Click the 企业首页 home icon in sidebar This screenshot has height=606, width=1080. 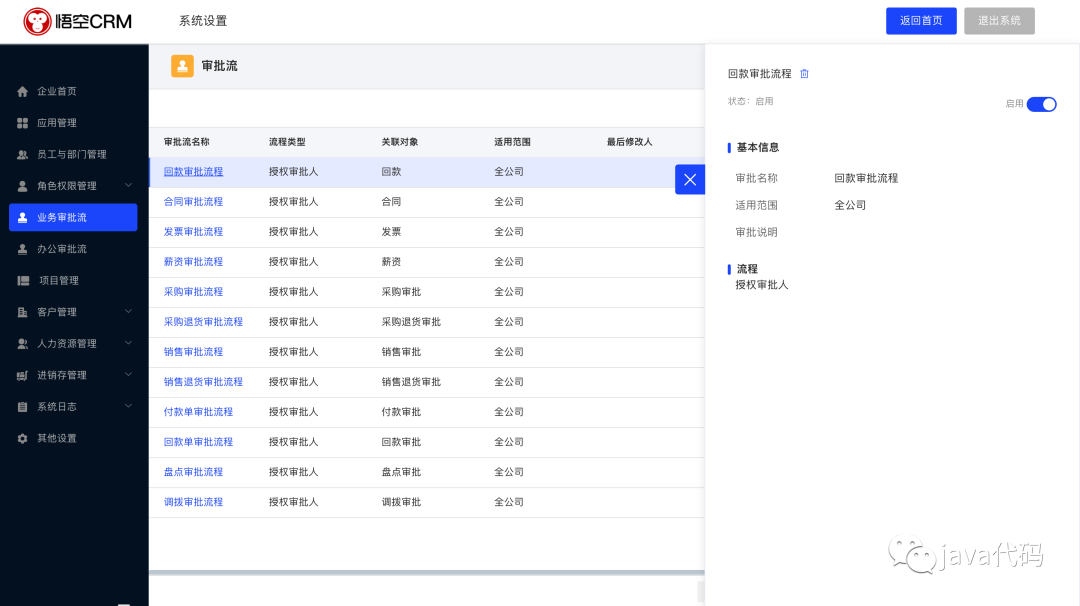click(x=23, y=92)
